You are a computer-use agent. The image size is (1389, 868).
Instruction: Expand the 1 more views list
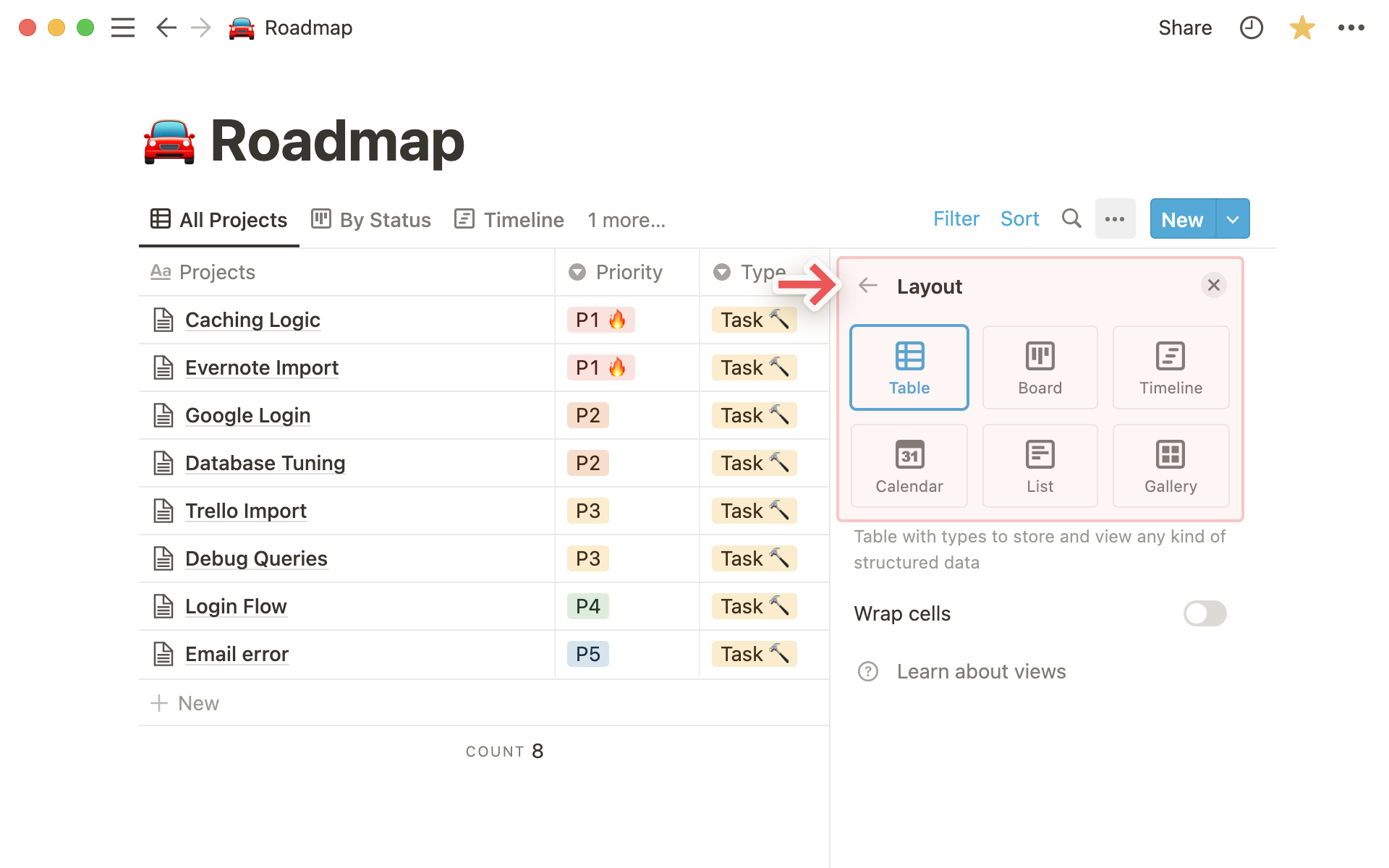626,220
